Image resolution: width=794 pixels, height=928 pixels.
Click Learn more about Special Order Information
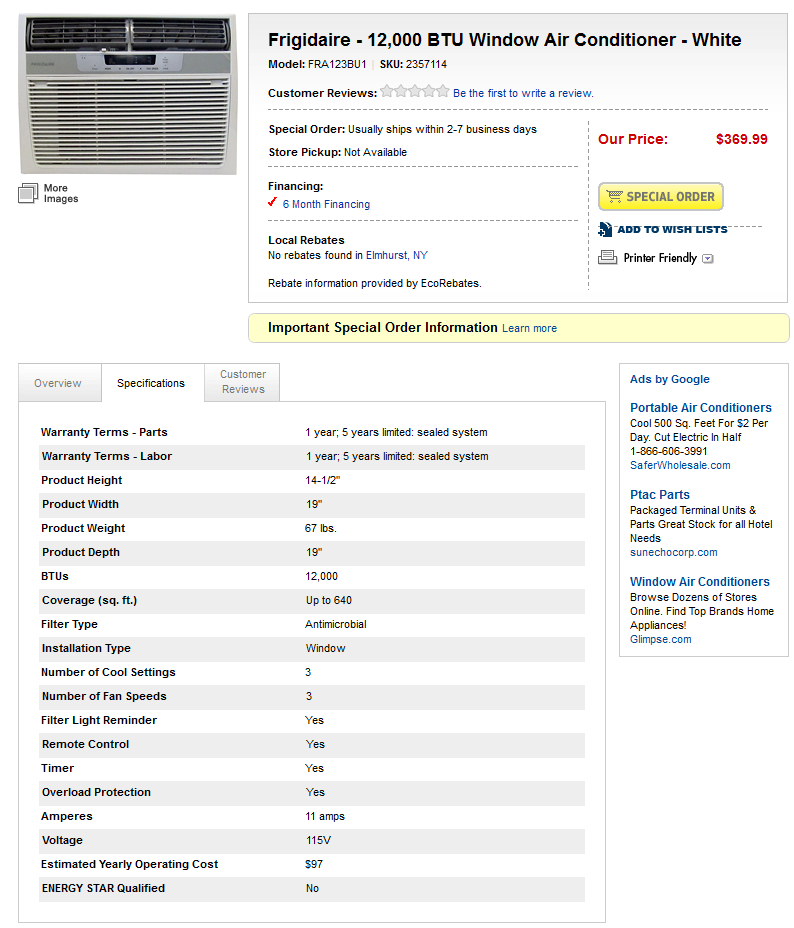[530, 328]
